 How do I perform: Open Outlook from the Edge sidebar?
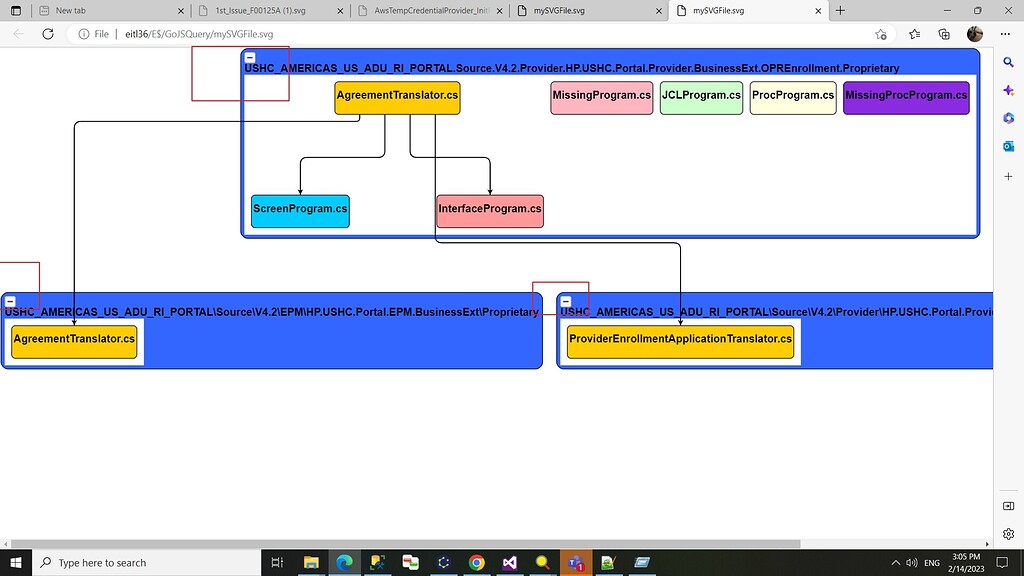(x=1008, y=146)
